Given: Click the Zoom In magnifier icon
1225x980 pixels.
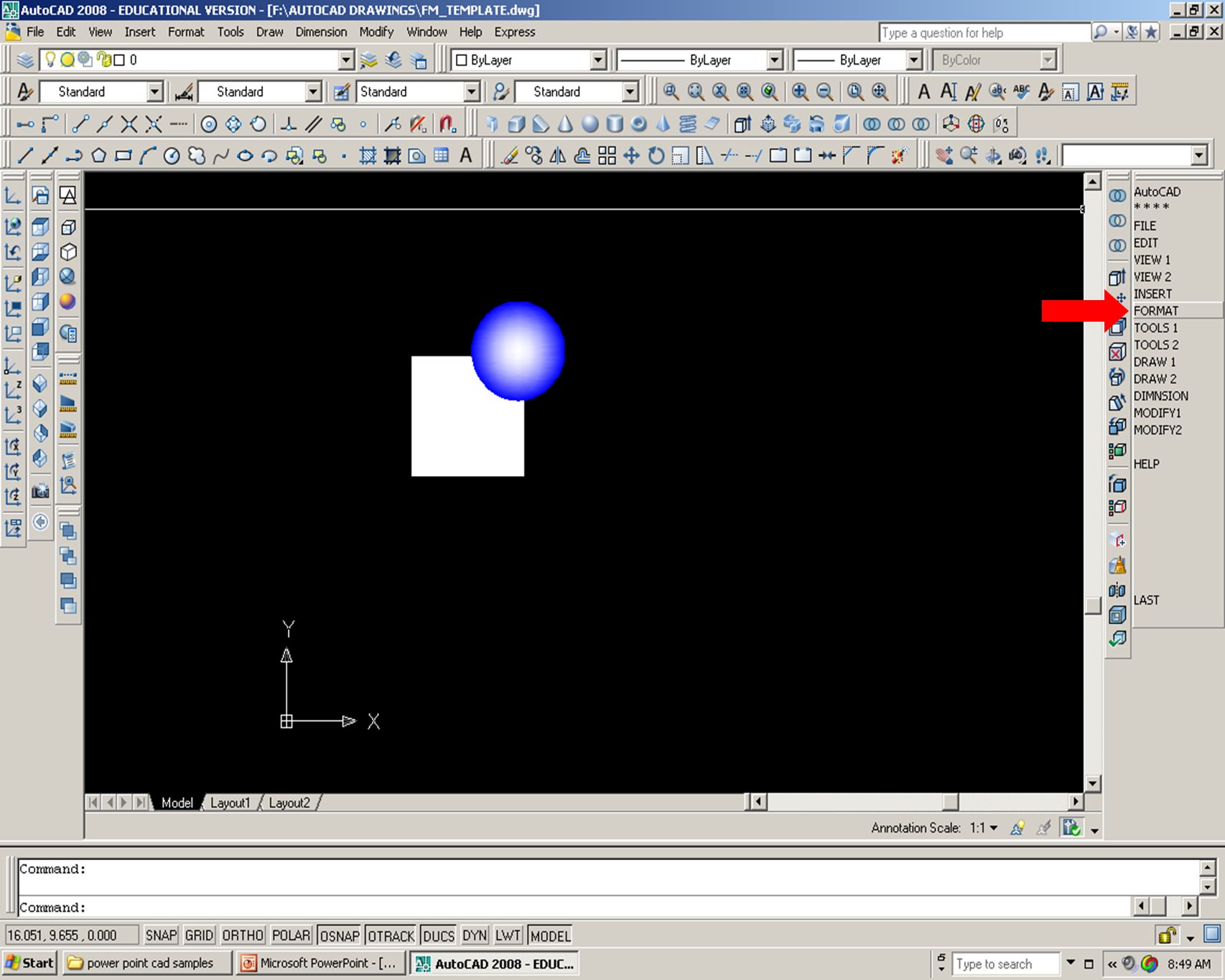Looking at the screenshot, I should 800,91.
